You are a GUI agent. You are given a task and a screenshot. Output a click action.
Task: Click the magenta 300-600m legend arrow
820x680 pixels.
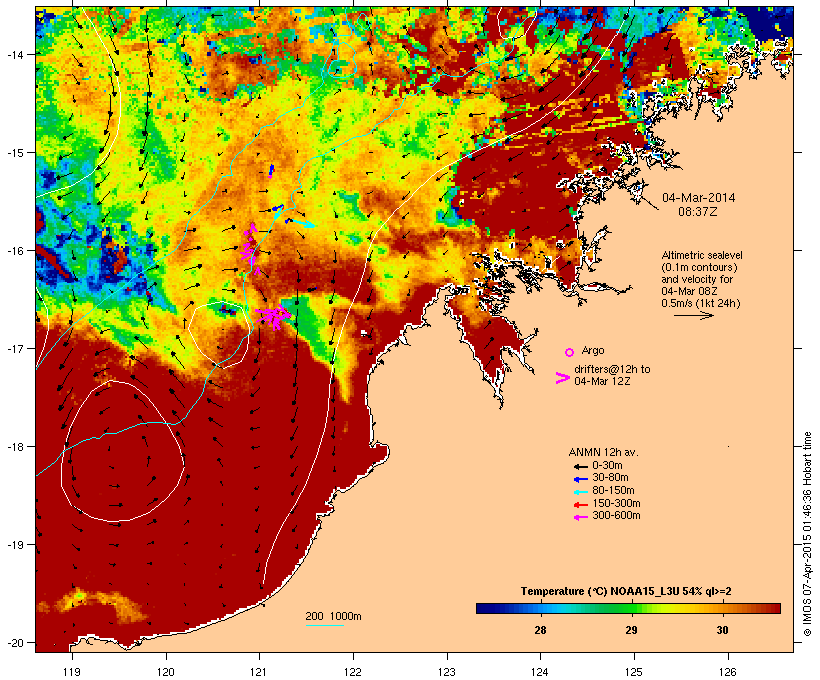(x=580, y=517)
